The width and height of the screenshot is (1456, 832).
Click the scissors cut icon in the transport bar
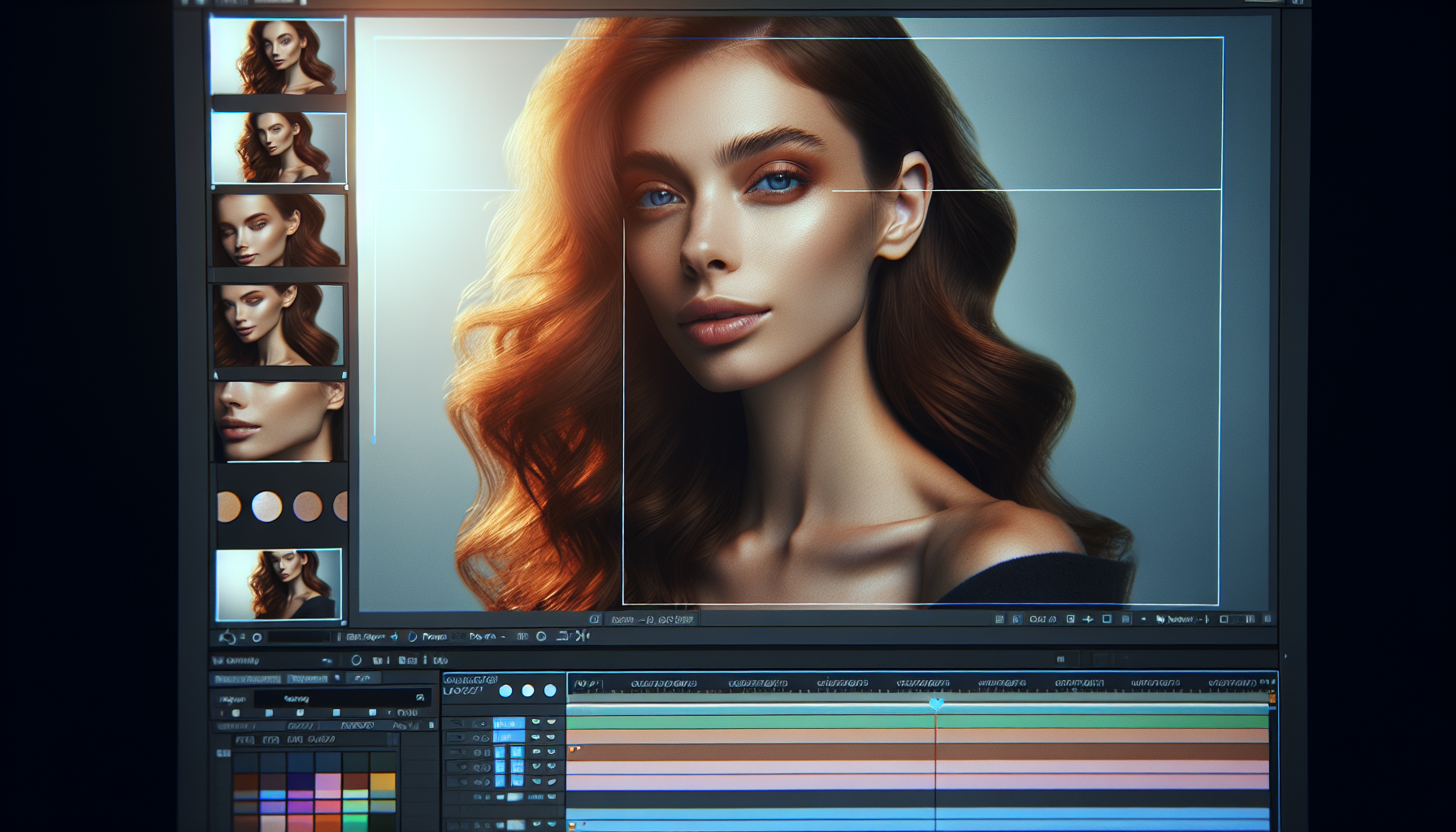[583, 636]
